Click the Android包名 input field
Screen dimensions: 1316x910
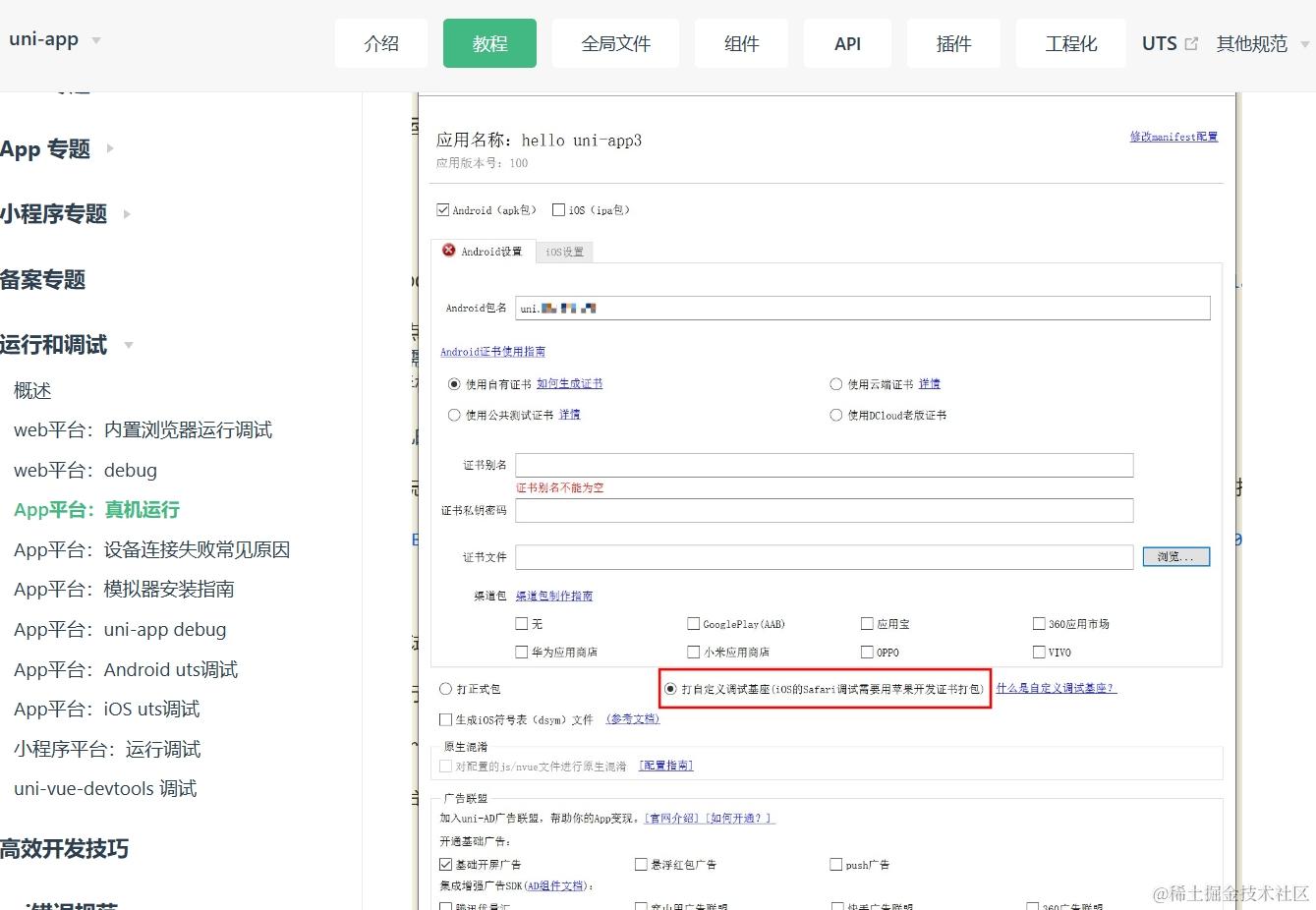coord(863,308)
